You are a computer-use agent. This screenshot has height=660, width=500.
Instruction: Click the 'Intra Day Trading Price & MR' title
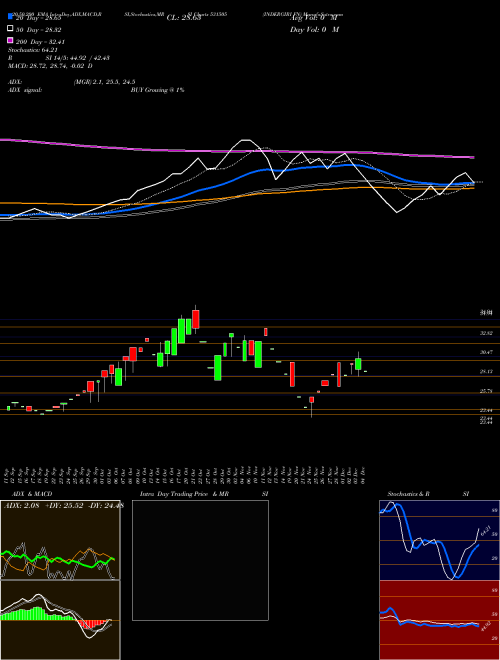point(184,494)
